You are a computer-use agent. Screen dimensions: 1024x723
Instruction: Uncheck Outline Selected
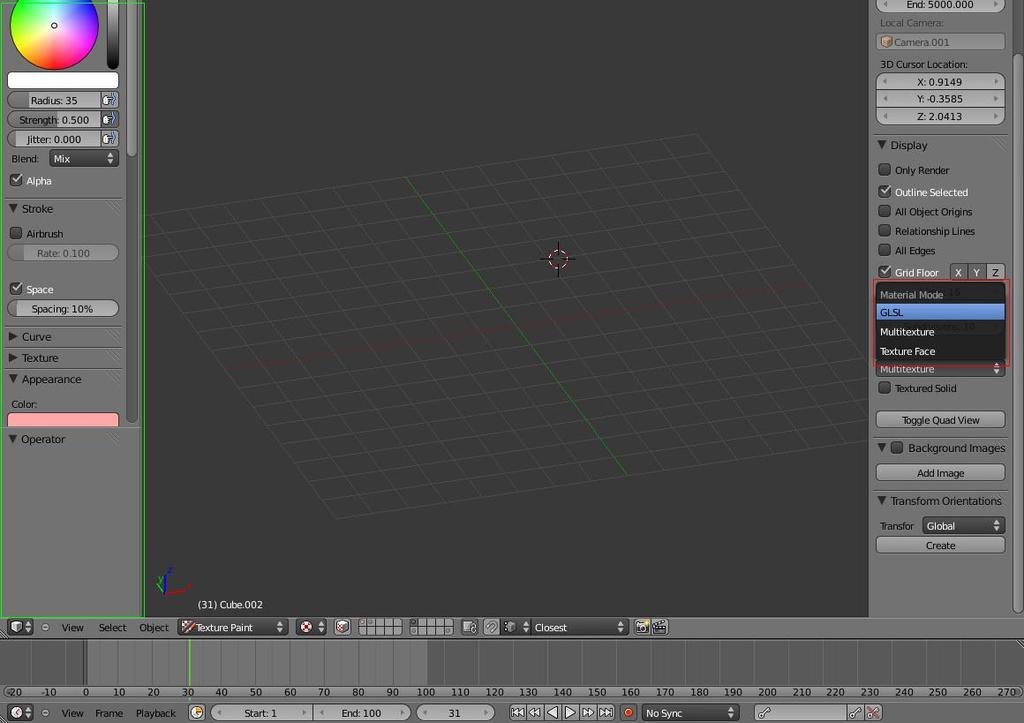[884, 191]
